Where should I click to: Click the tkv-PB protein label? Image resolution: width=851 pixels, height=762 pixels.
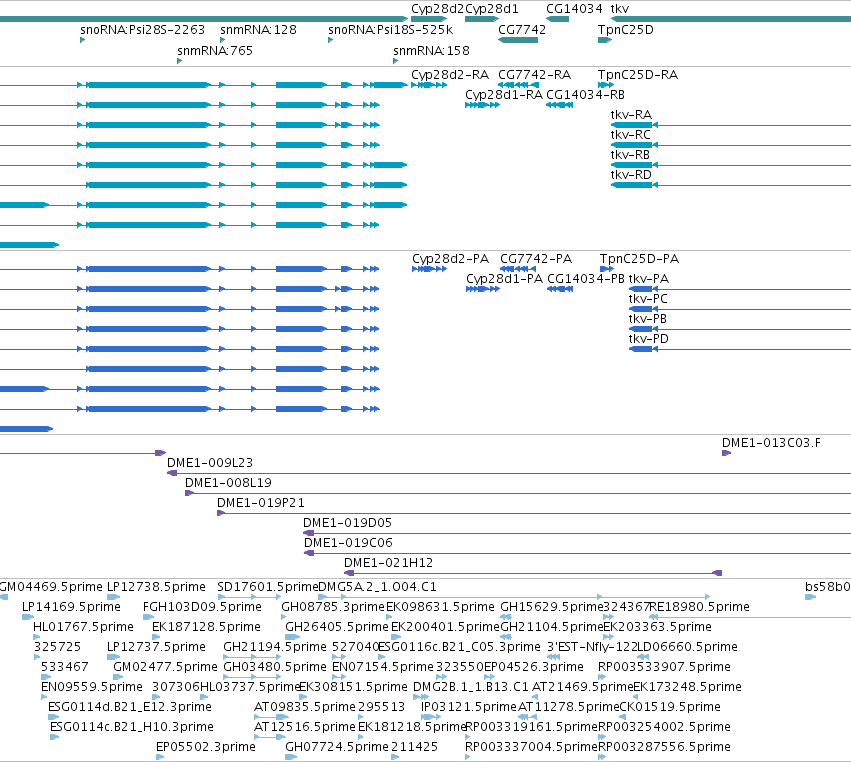click(647, 319)
